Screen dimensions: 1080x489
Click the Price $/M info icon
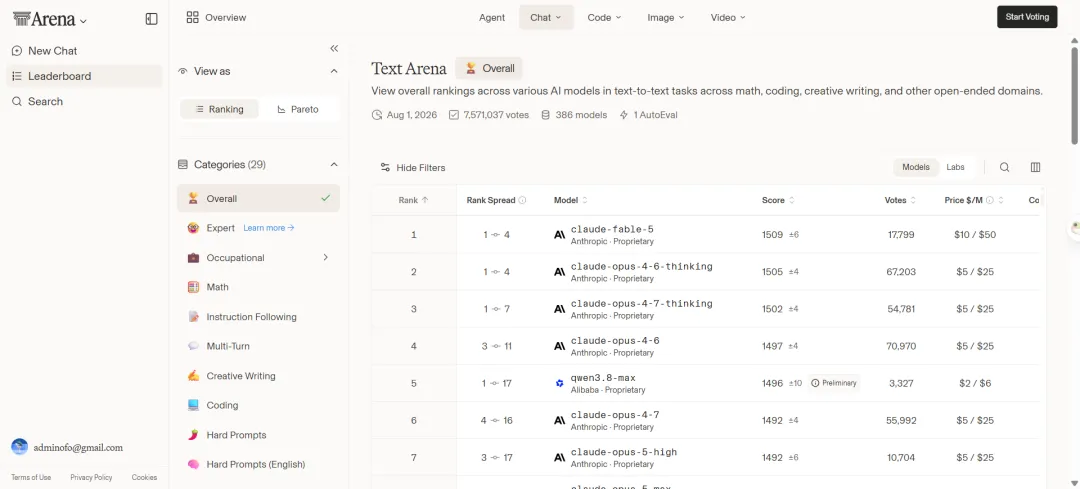(990, 200)
